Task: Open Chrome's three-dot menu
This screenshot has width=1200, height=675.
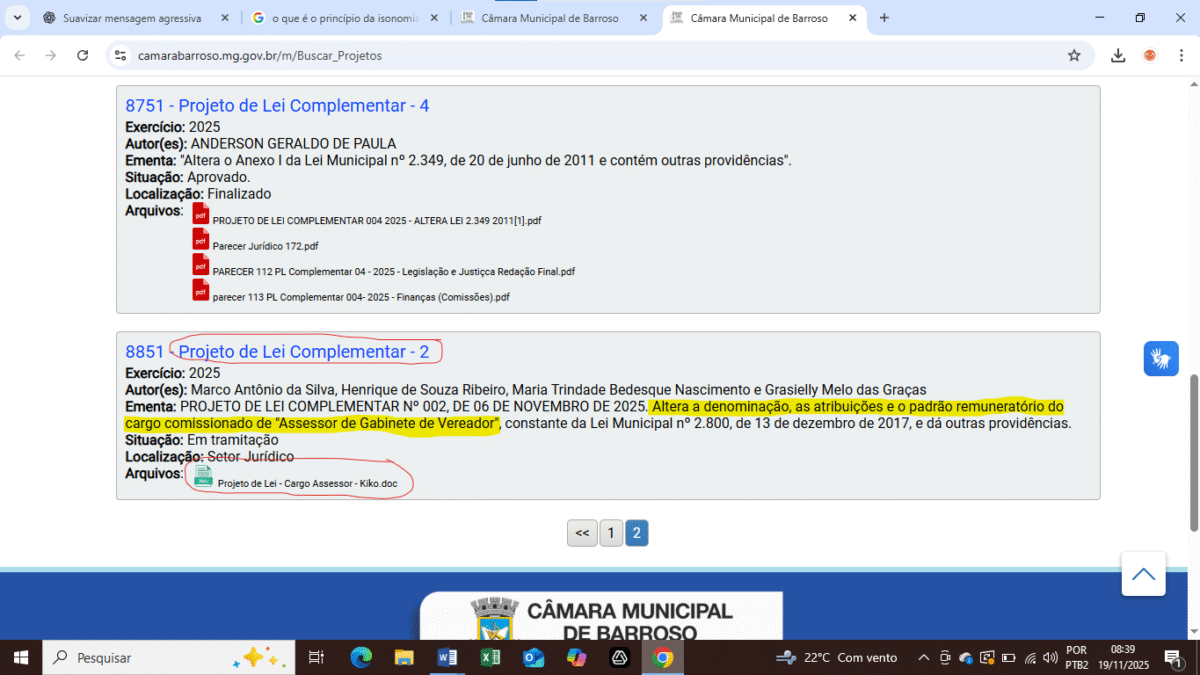Action: 1181,56
